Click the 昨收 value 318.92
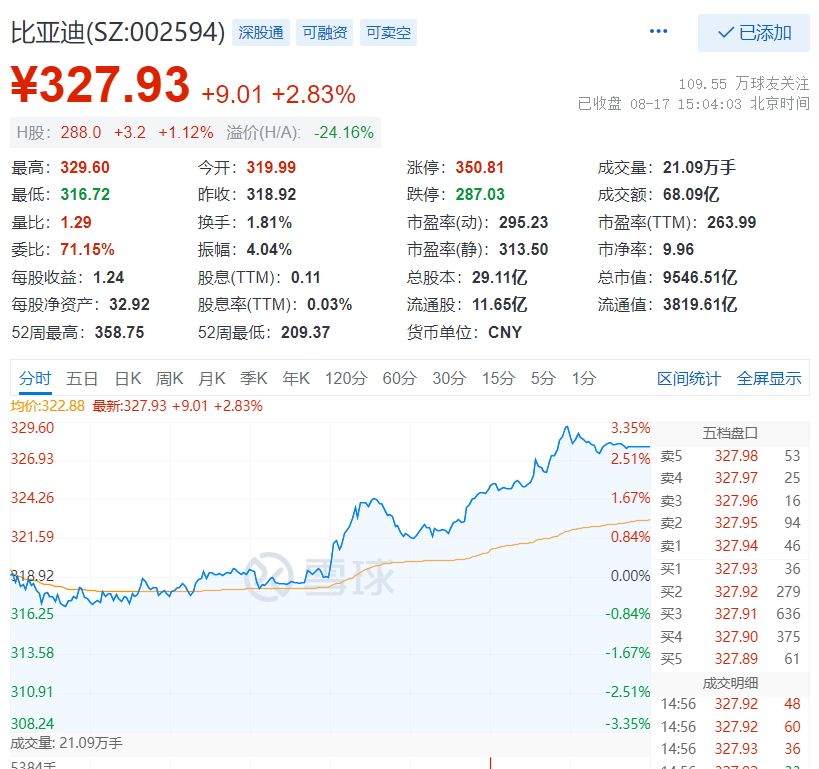The image size is (819, 769). click(271, 195)
